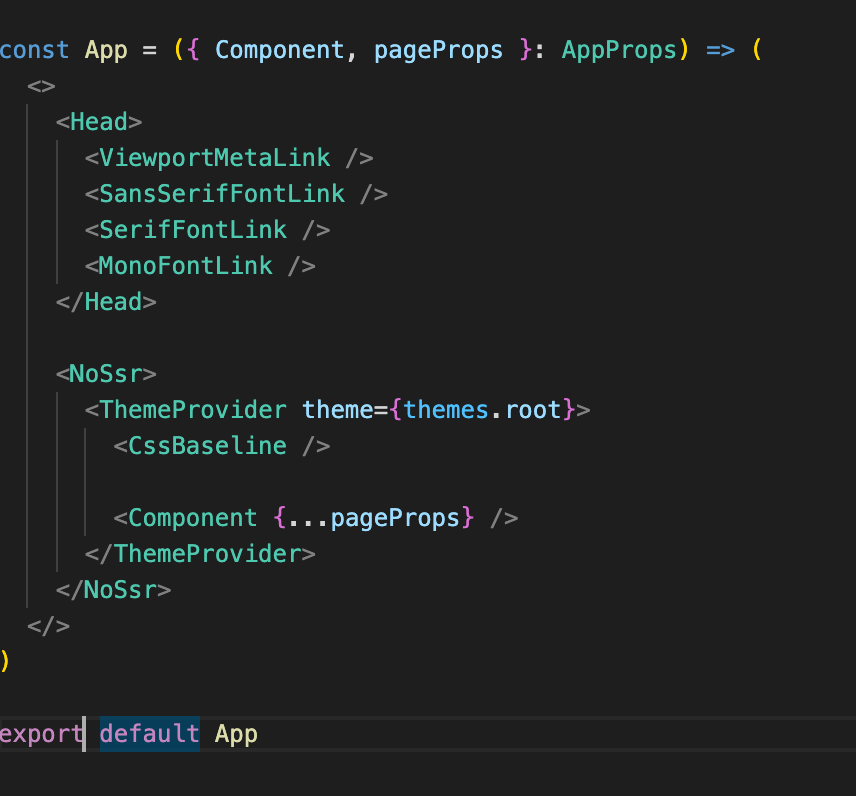Click the arrow '=>' operator

(720, 50)
